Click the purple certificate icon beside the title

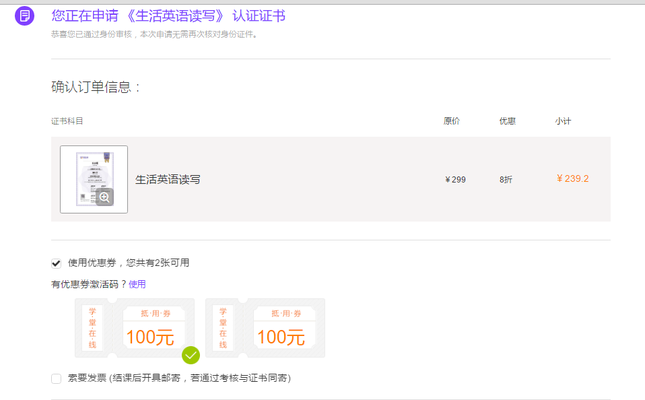click(x=25, y=17)
